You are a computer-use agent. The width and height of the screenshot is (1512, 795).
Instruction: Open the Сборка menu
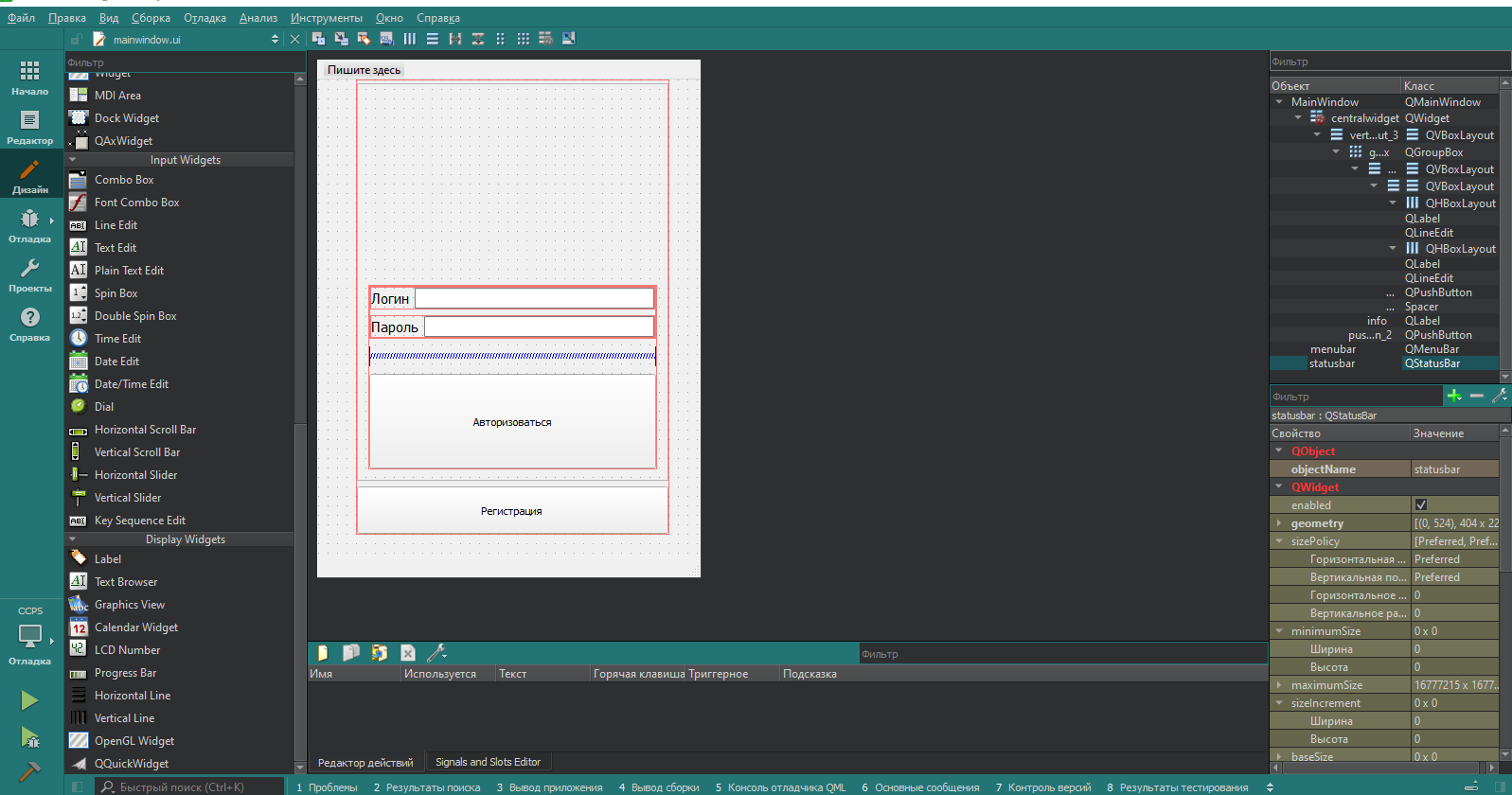pyautogui.click(x=151, y=18)
